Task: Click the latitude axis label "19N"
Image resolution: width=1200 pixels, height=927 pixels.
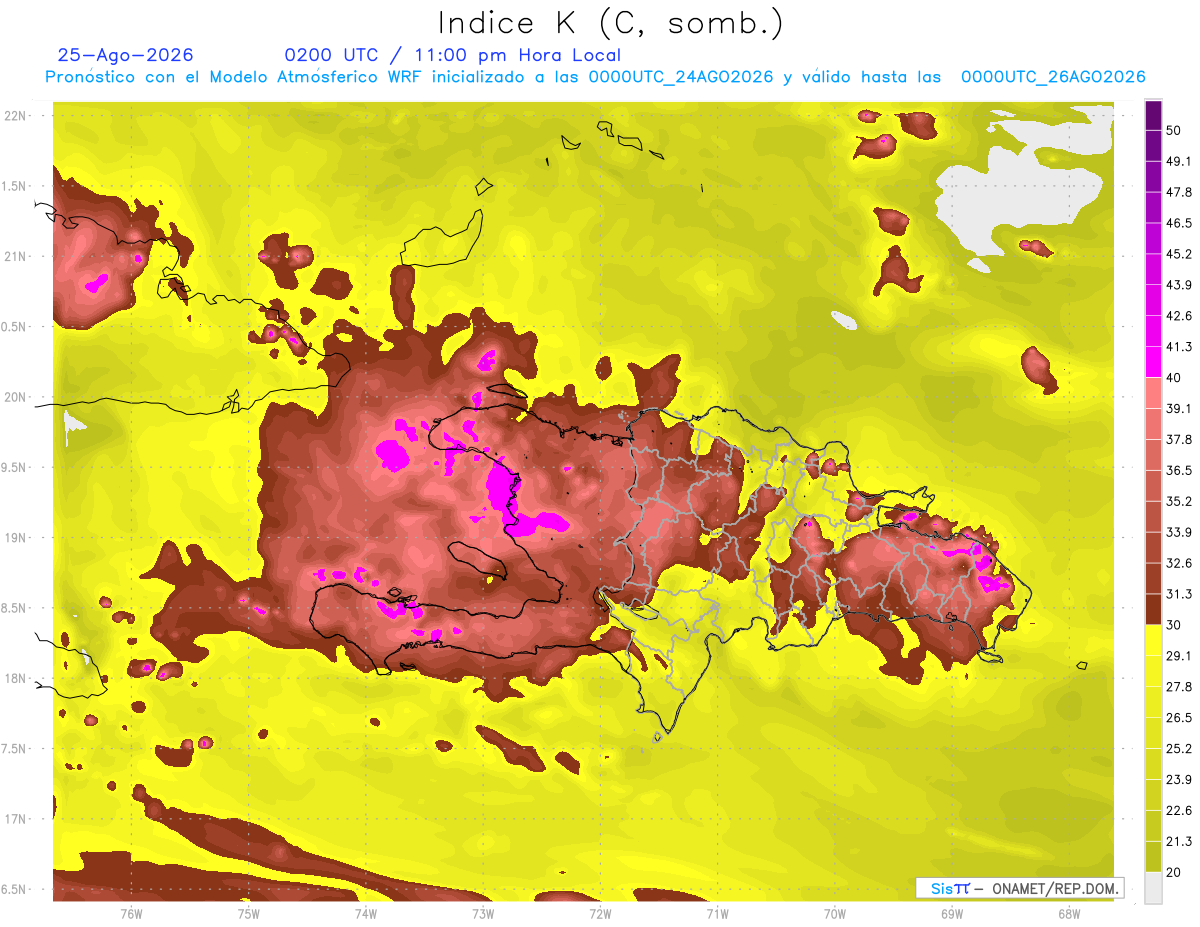Action: [16, 538]
